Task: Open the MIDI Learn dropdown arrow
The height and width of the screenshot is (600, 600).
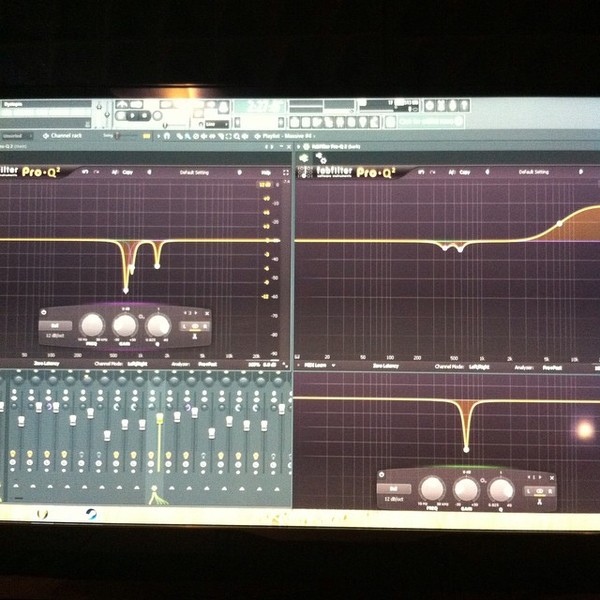Action: 333,365
